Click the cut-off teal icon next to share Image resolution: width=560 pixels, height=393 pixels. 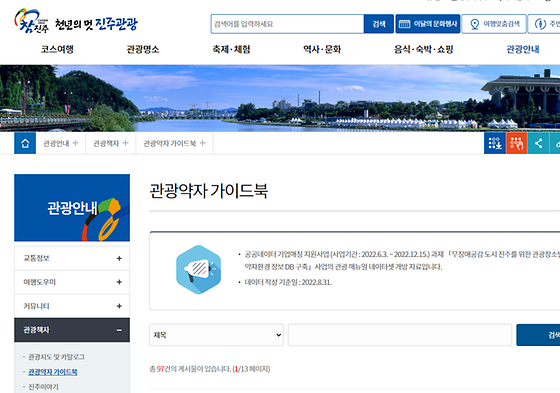(x=555, y=143)
